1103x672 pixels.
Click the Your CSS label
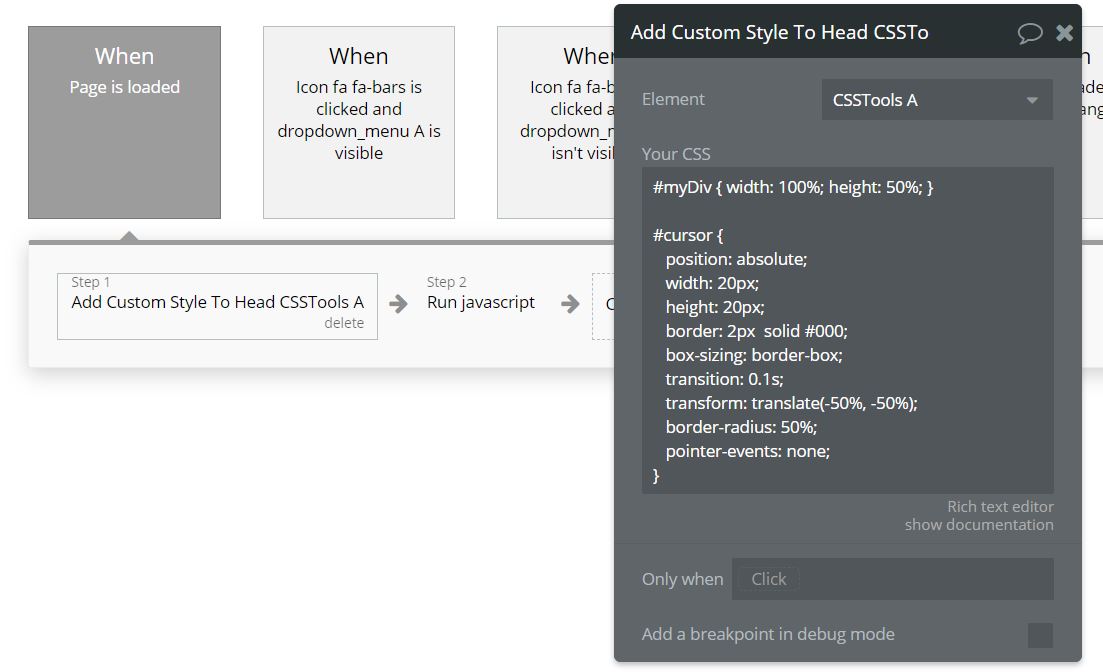(676, 154)
